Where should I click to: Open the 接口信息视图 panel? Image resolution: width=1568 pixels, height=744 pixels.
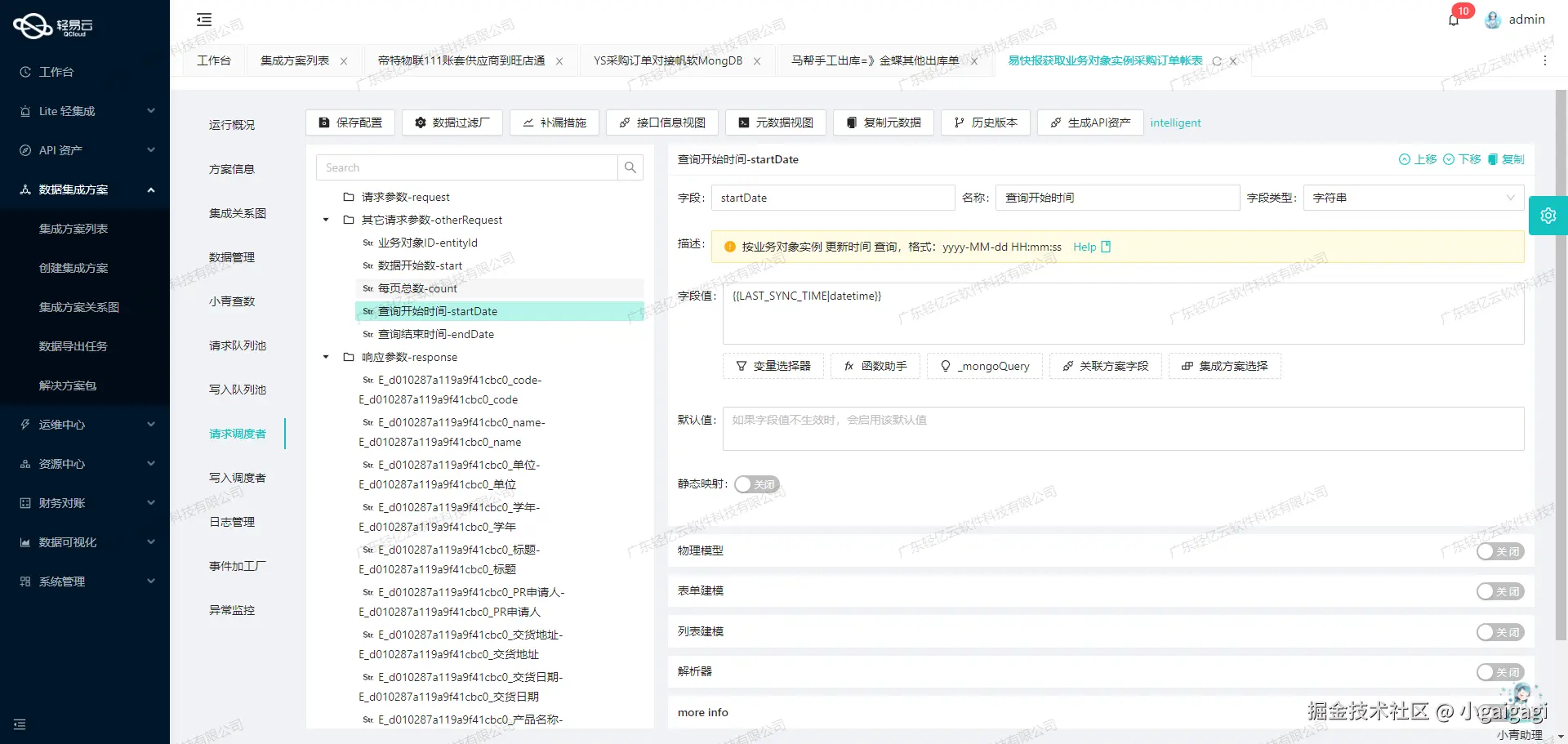click(662, 123)
